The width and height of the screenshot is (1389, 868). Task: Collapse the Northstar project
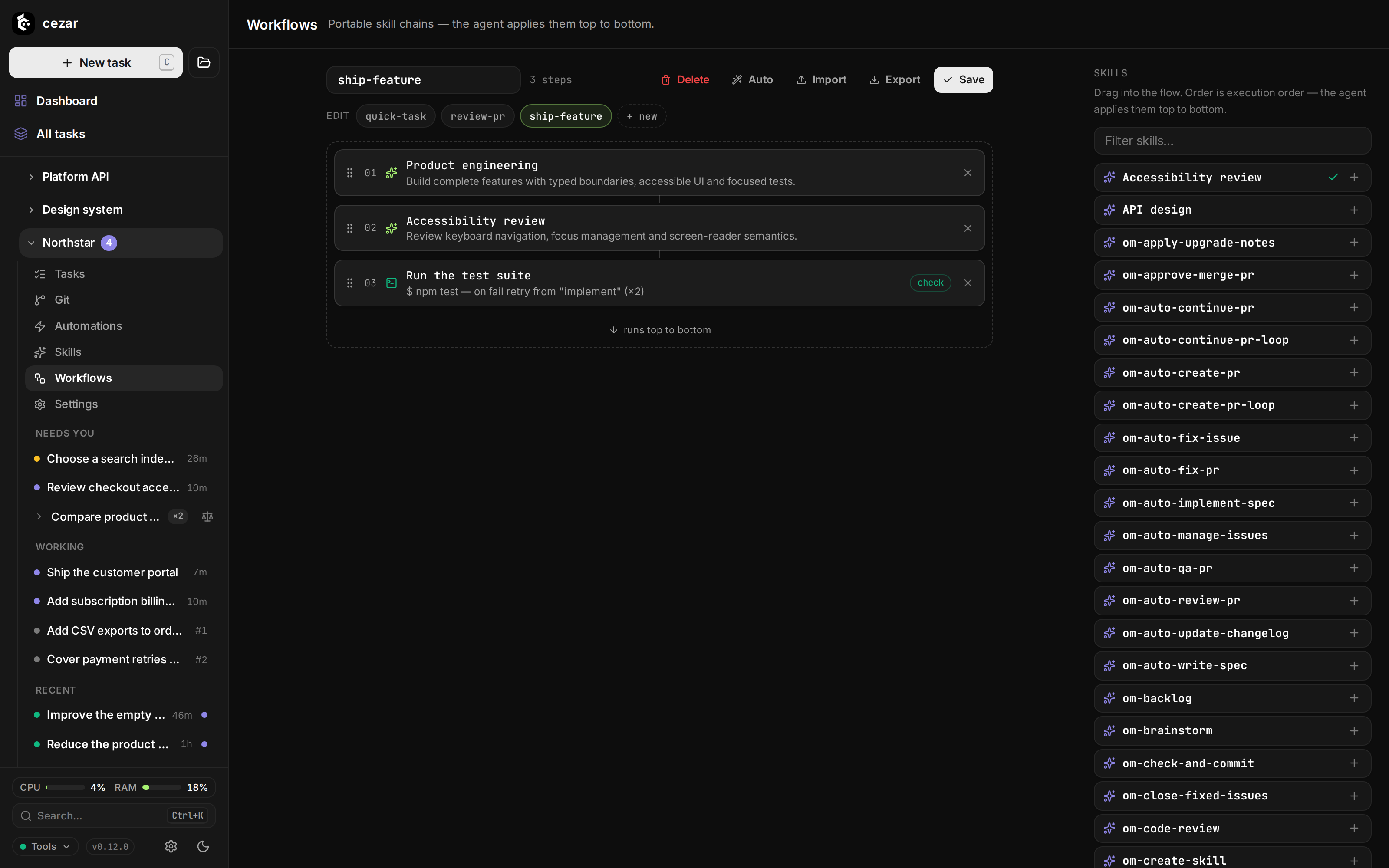tap(31, 243)
